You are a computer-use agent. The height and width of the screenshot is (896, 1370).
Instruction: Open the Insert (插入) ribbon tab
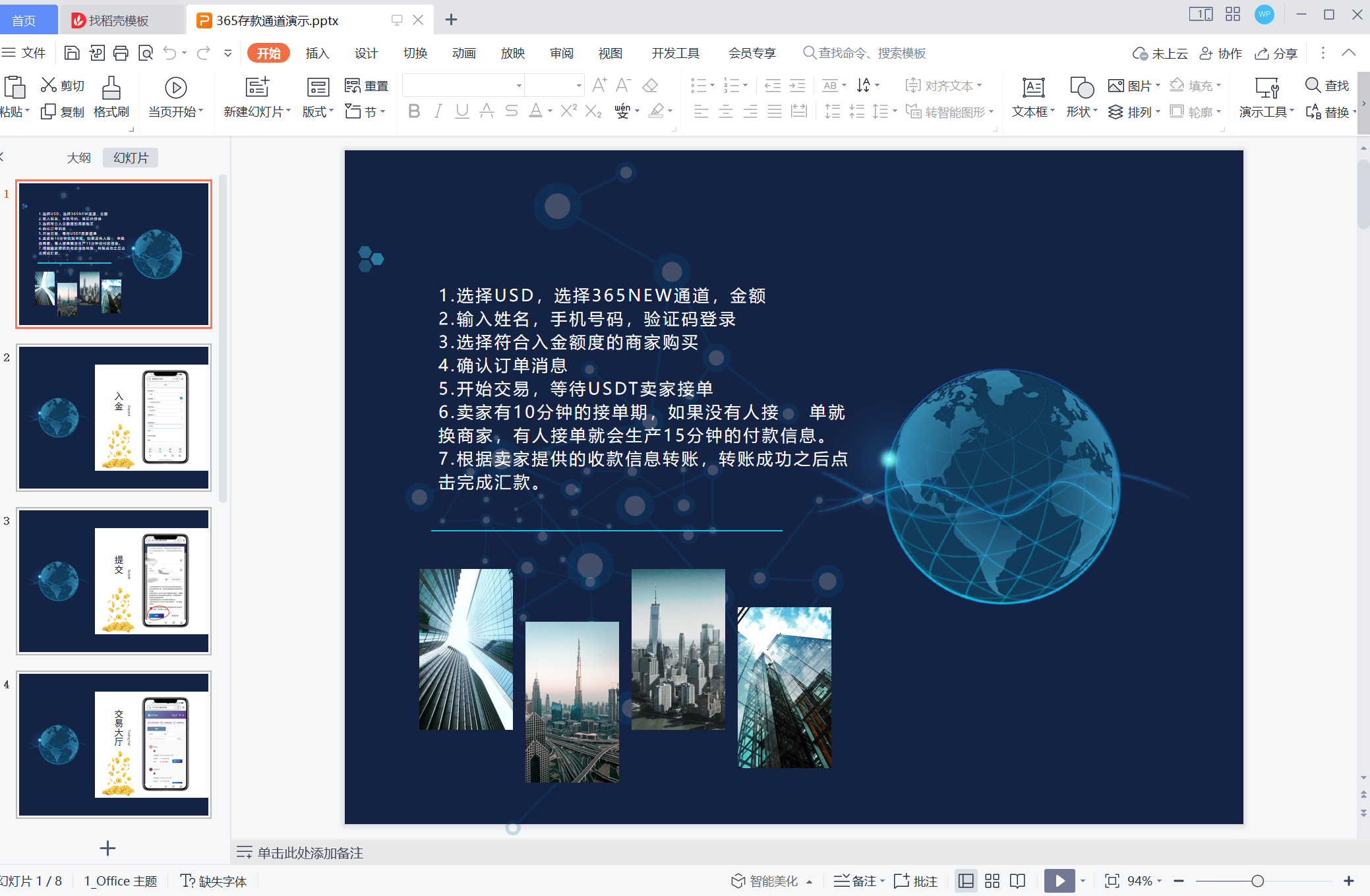(x=317, y=53)
